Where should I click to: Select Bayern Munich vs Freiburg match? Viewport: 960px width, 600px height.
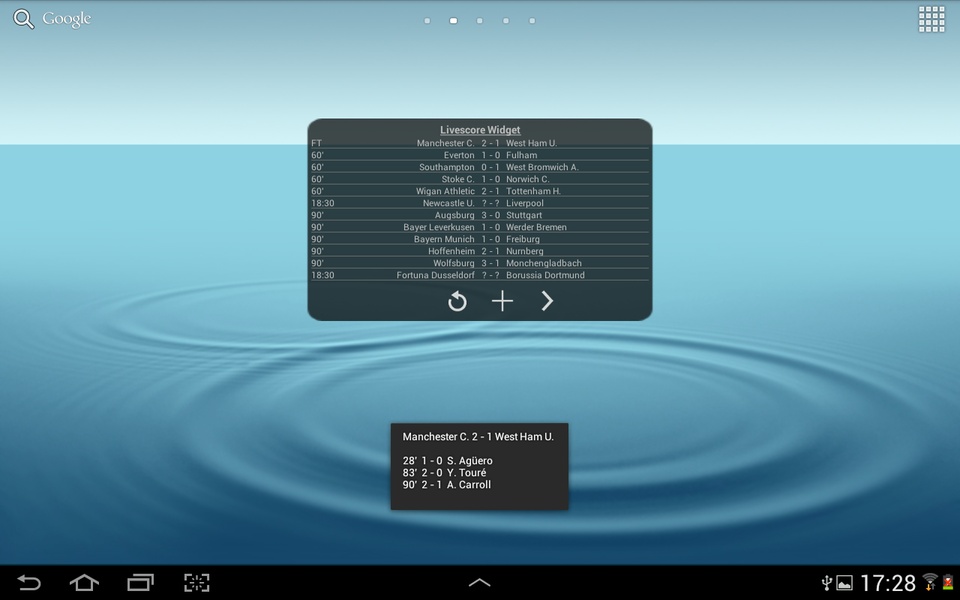[479, 239]
